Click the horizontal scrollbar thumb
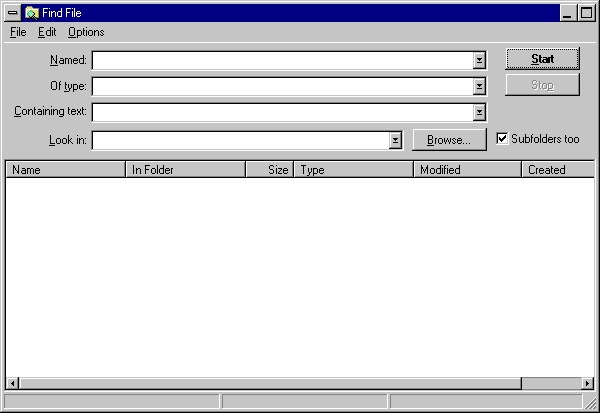600x413 pixels. click(270, 383)
